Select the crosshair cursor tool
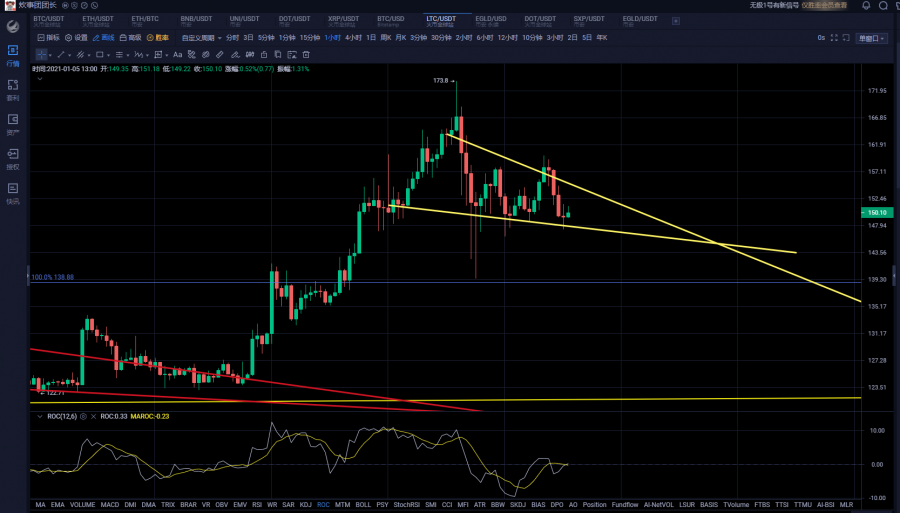900x513 pixels. 42,54
